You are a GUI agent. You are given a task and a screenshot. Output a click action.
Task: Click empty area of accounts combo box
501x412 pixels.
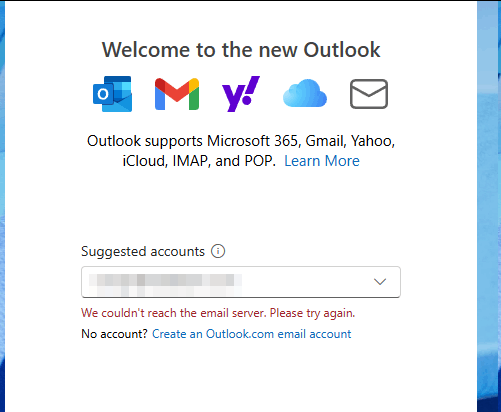(307, 282)
